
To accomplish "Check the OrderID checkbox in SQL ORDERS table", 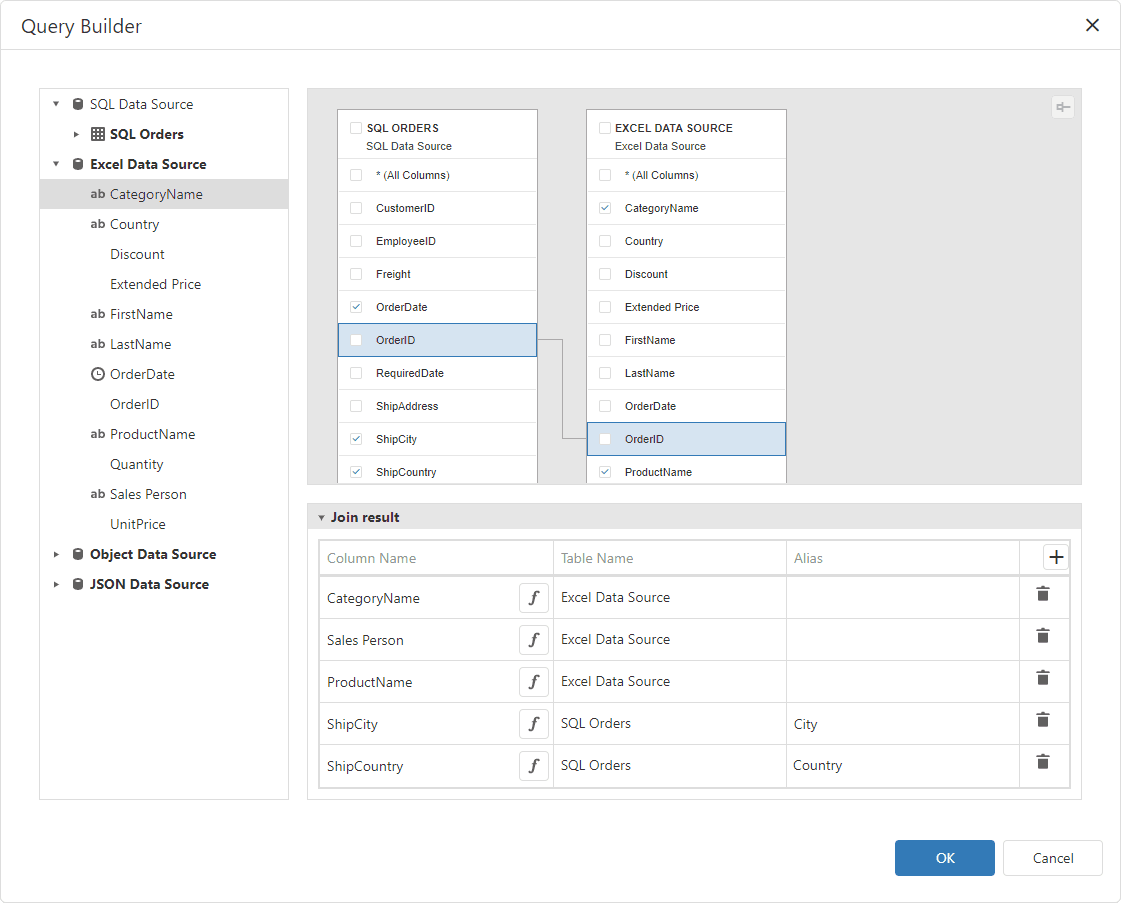I will pyautogui.click(x=355, y=340).
